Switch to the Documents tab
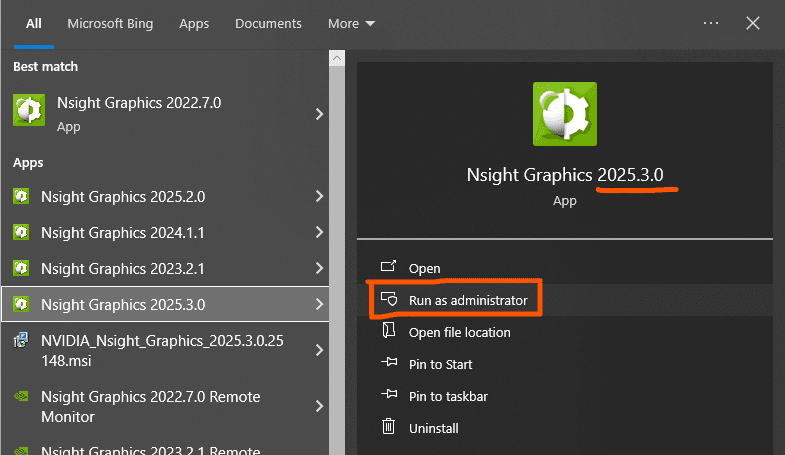The width and height of the screenshot is (785, 455). click(x=268, y=24)
